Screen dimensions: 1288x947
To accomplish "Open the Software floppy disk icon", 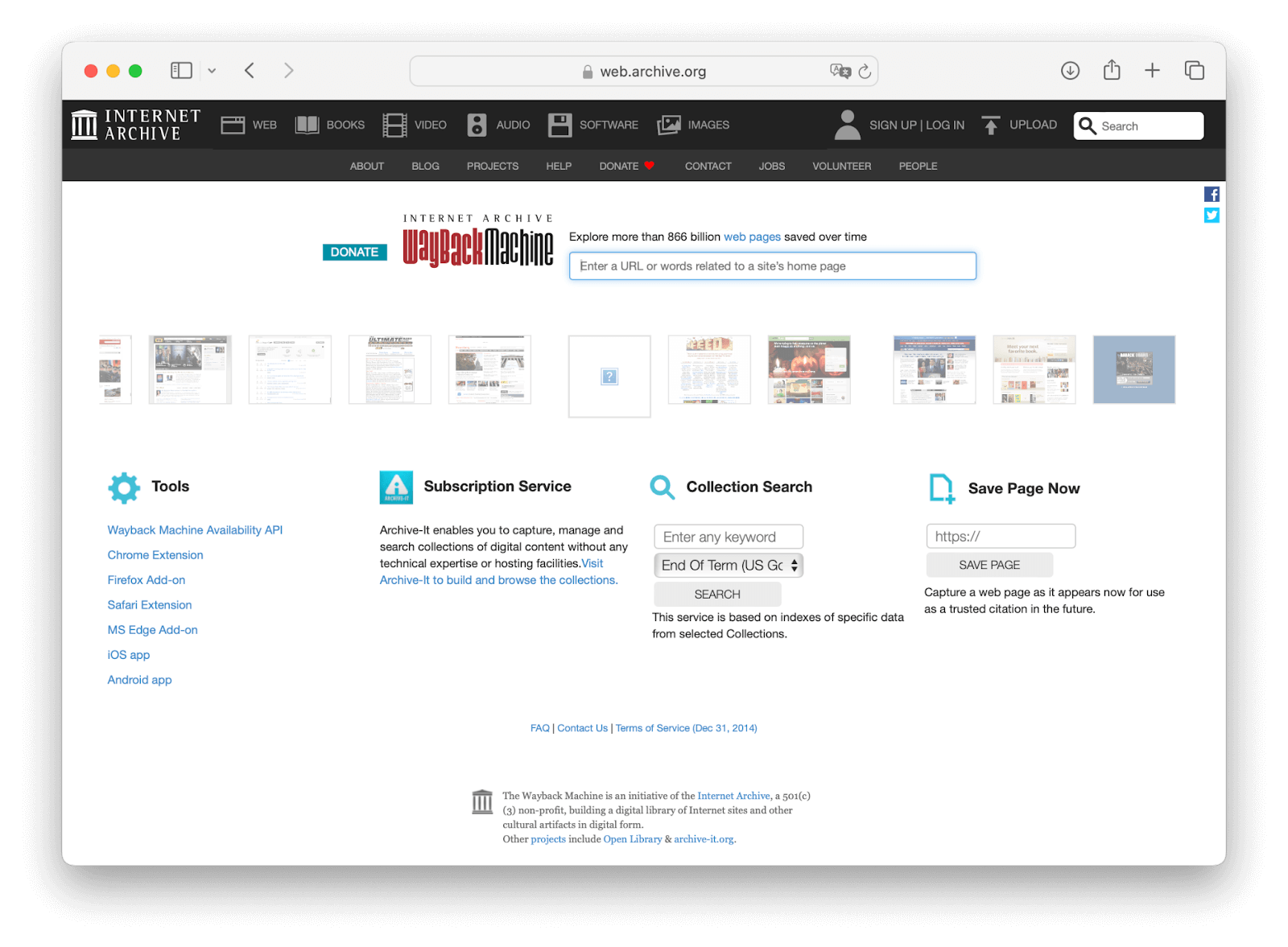I will coord(559,125).
